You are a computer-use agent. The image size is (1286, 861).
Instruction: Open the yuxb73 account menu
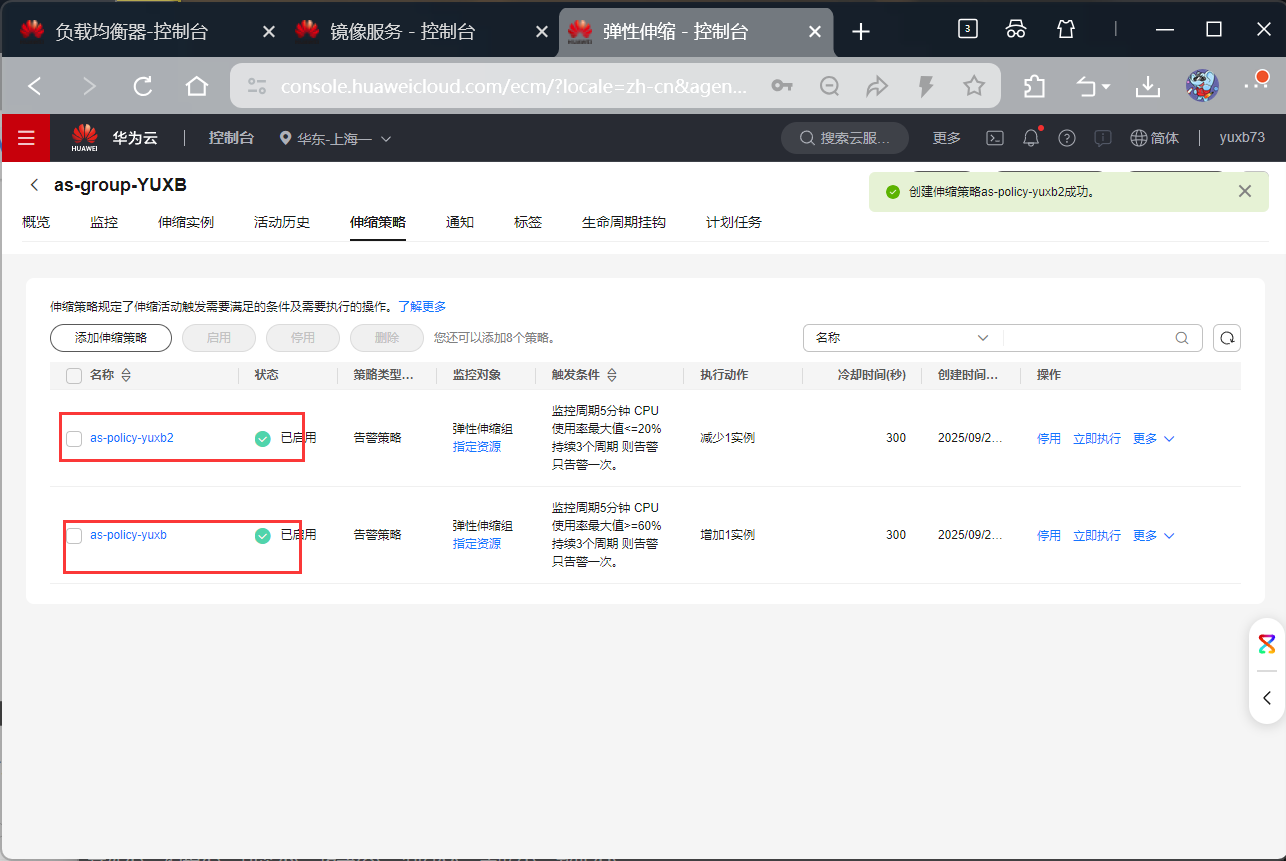1242,138
